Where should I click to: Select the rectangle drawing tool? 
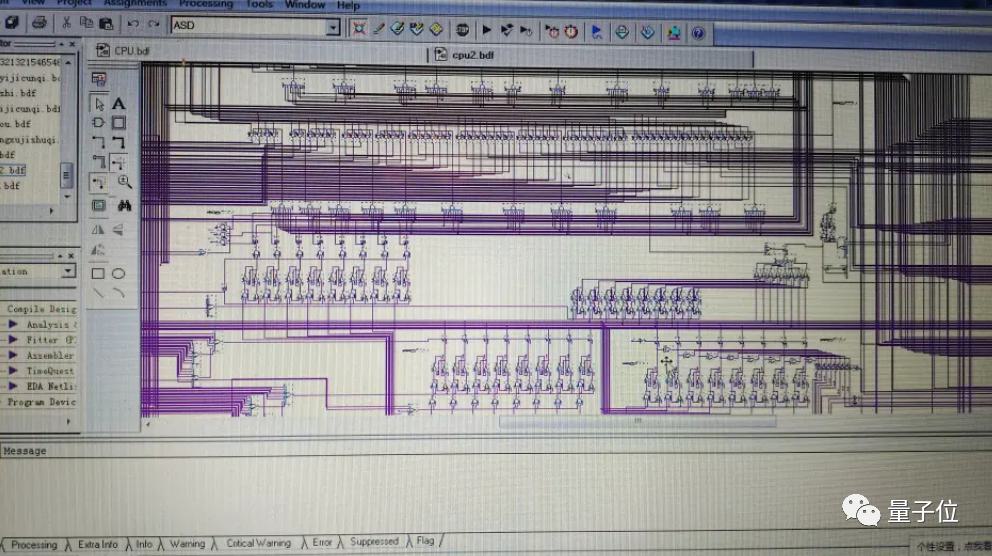(x=98, y=273)
